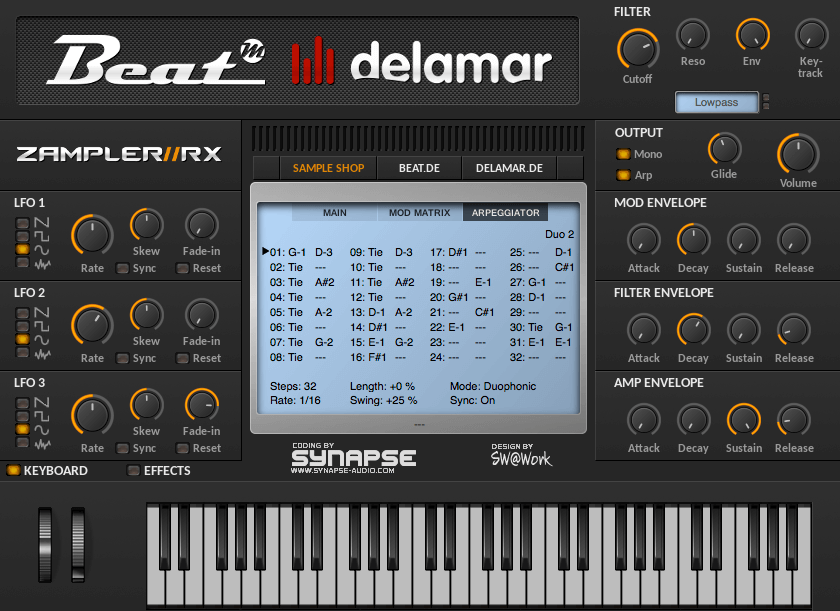Screen dimensions: 840x611
Task: Click the Glide knob
Action: point(724,149)
